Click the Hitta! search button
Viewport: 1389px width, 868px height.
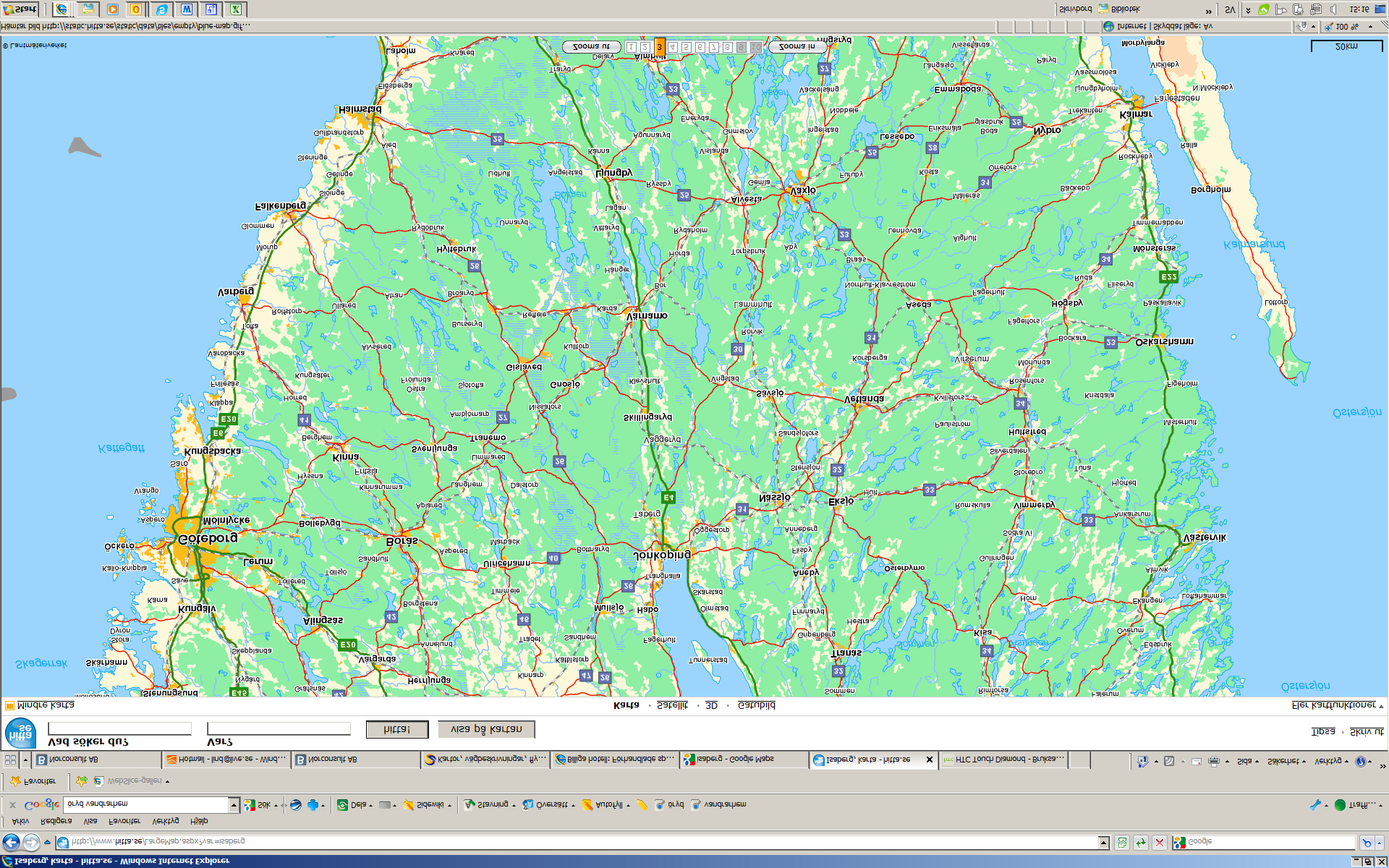(x=396, y=729)
